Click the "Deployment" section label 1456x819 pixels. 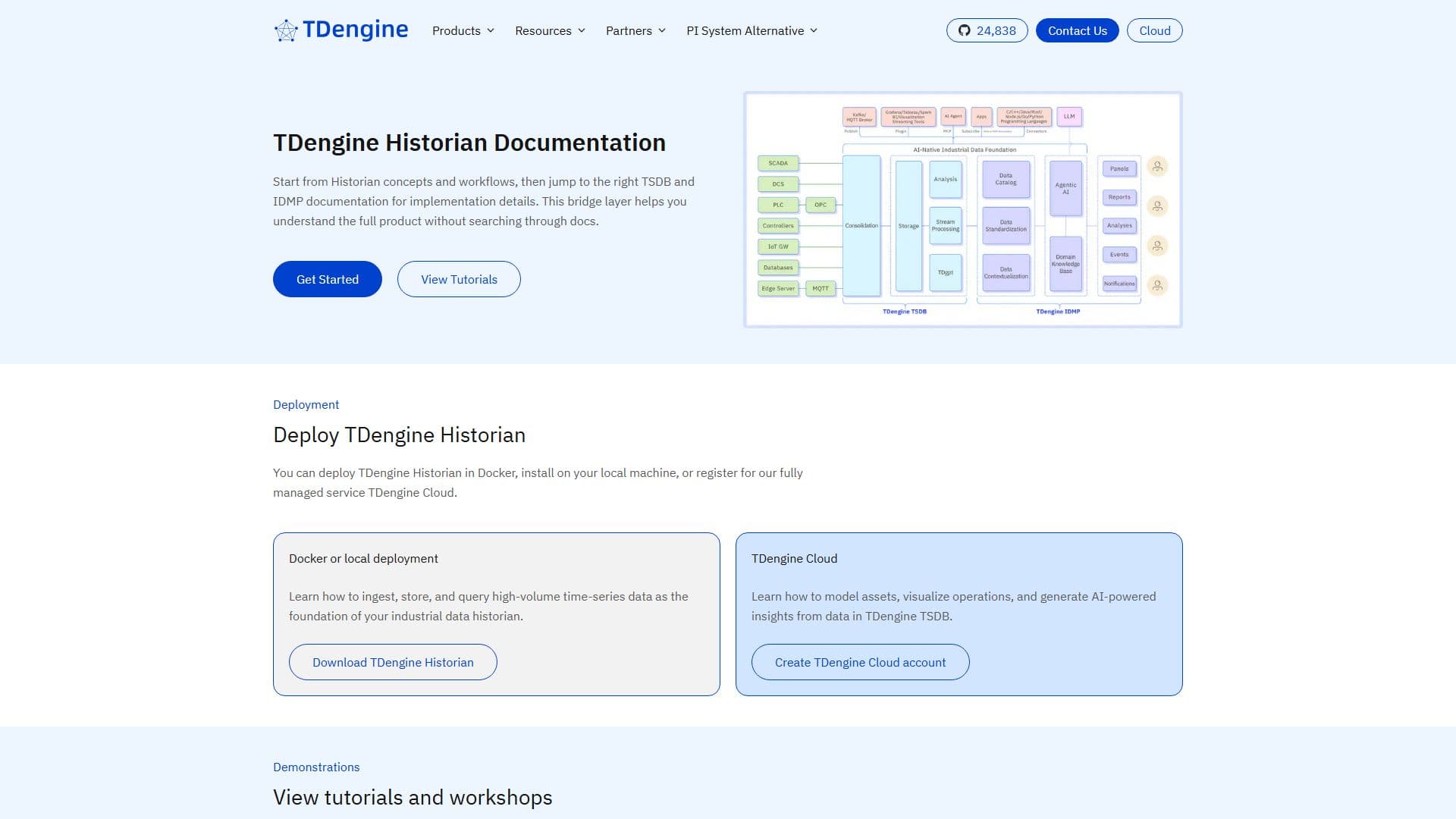tap(306, 404)
